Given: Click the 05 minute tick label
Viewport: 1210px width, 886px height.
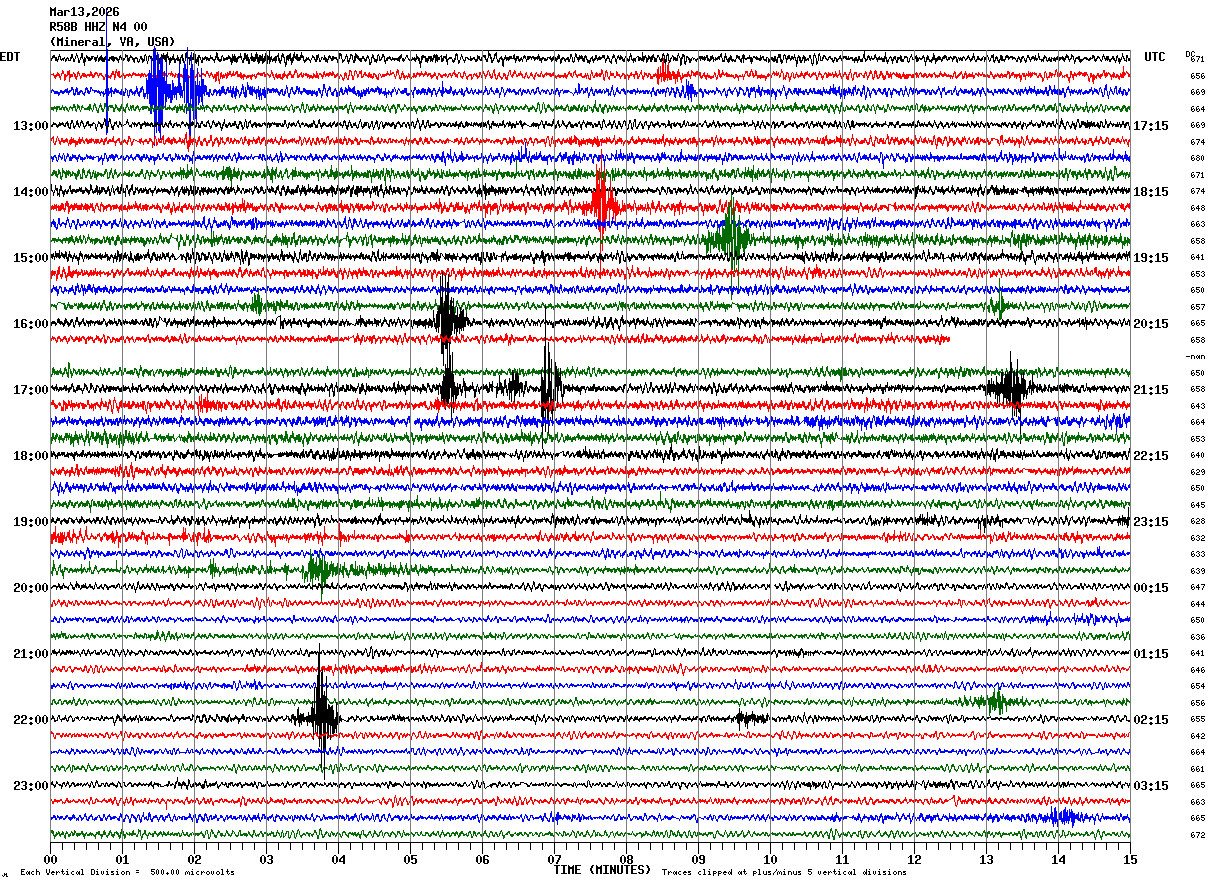Looking at the screenshot, I should pos(410,859).
